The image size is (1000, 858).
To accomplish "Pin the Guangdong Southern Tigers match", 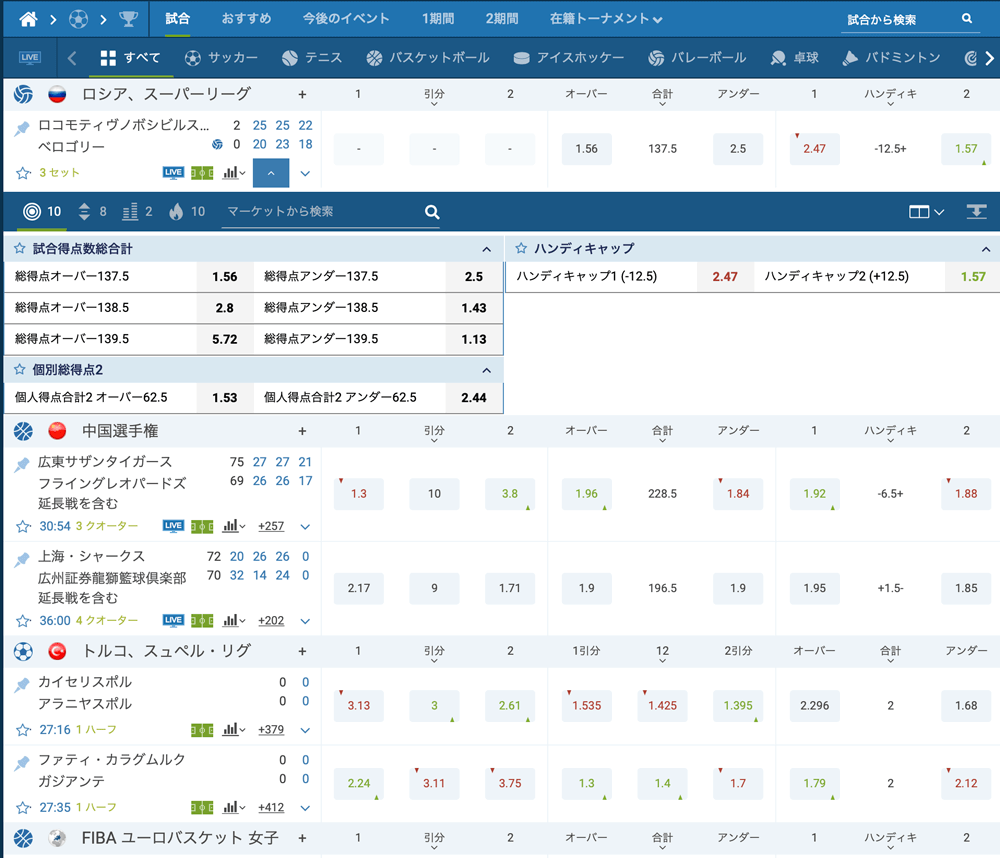I will point(22,465).
